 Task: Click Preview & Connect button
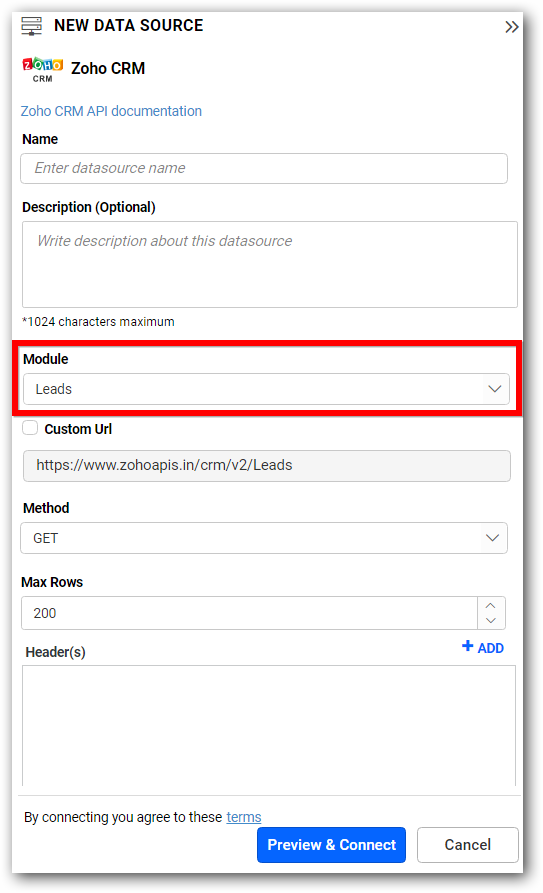(x=331, y=845)
